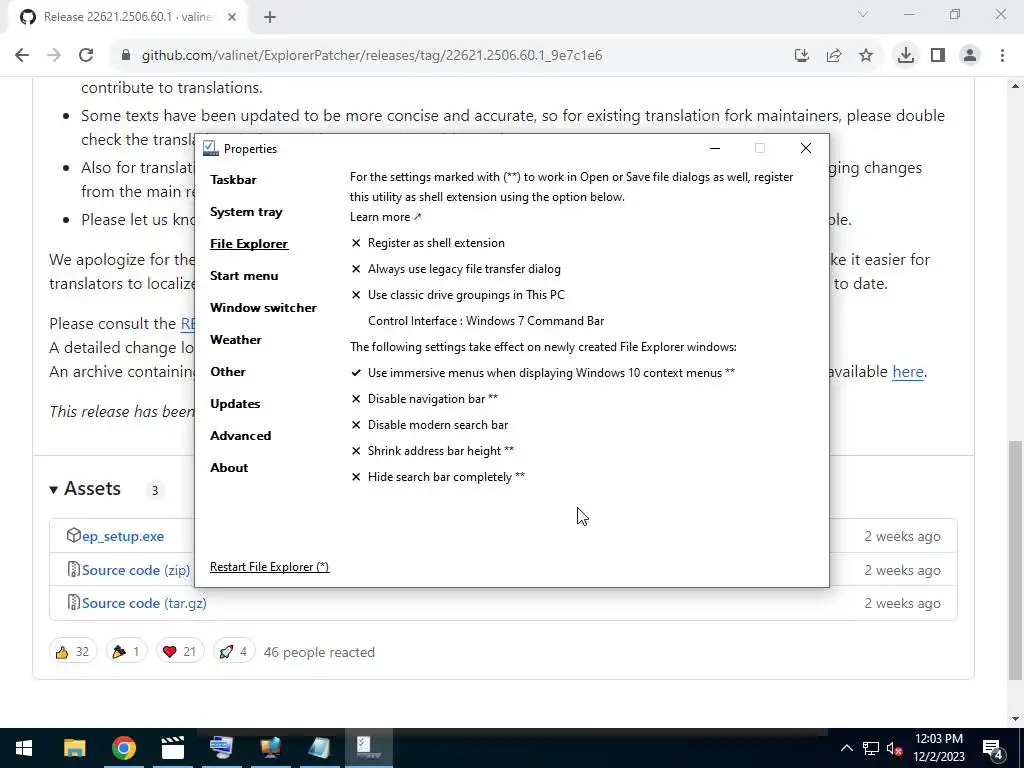
Task: Click the here link for the archive
Action: coord(908,372)
